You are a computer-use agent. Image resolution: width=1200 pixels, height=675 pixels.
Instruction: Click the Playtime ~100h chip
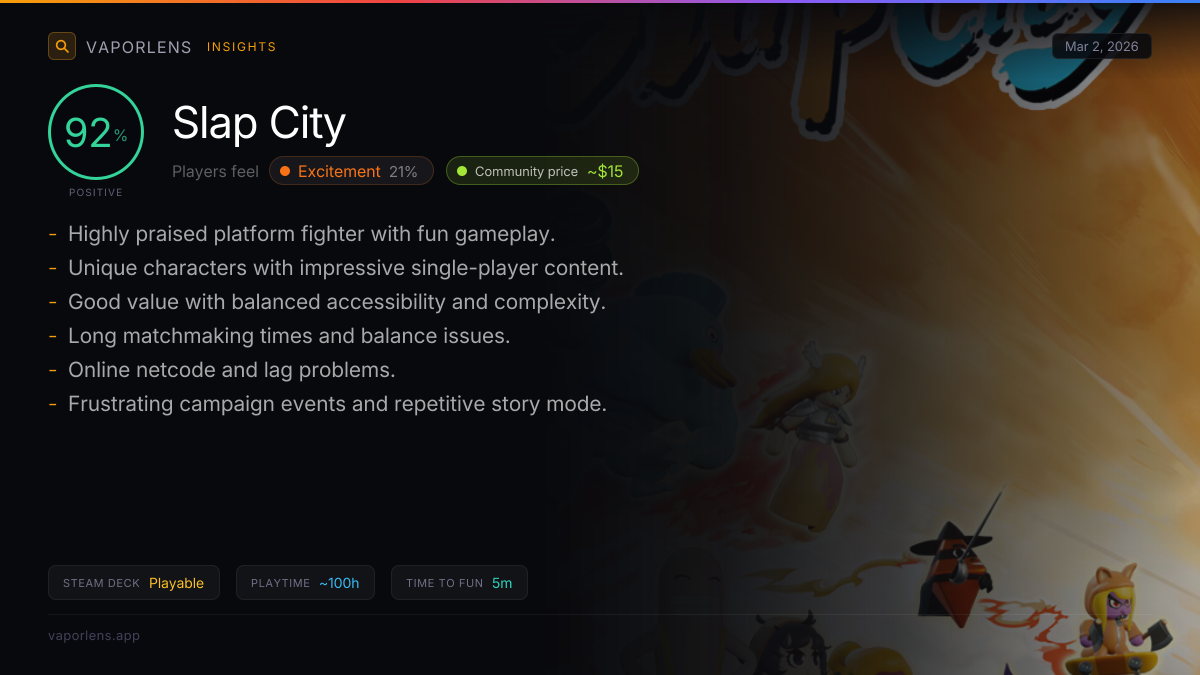(305, 583)
